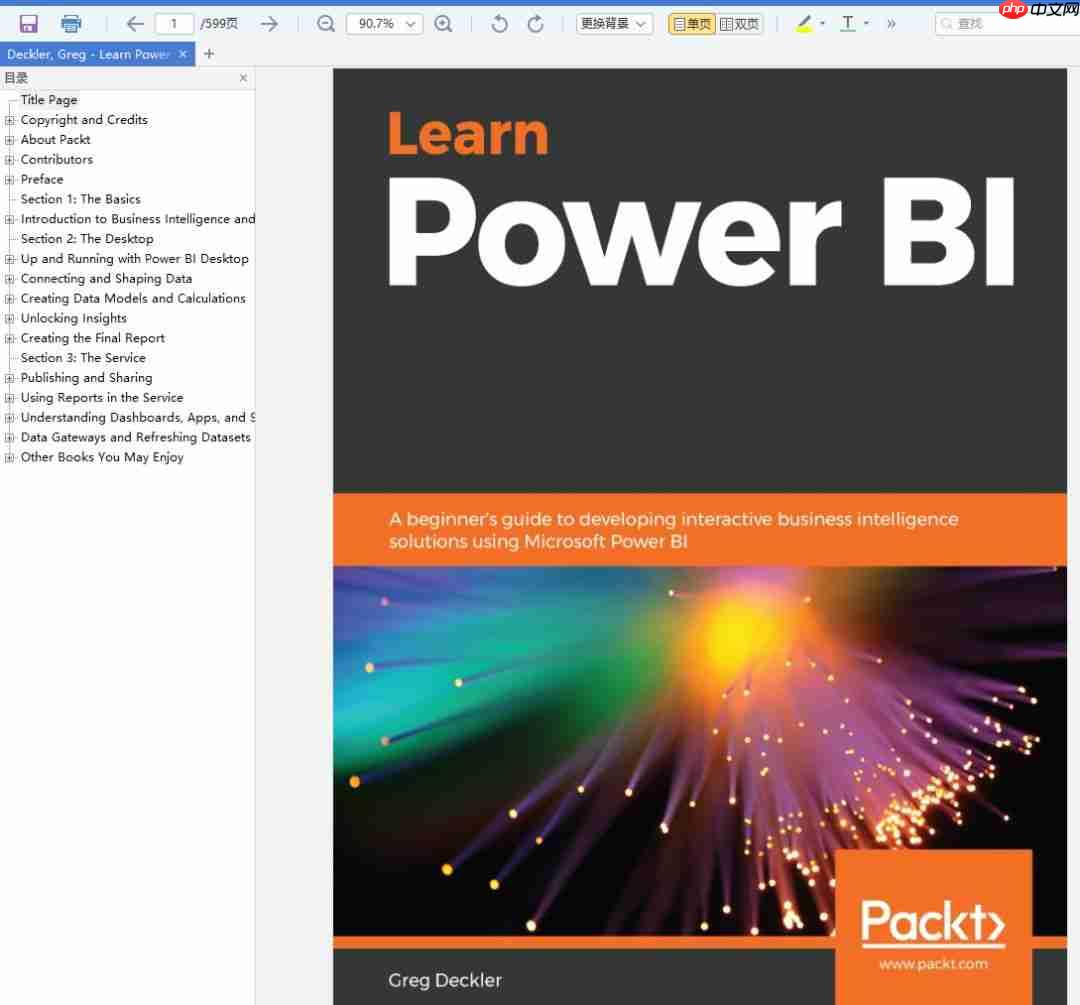The image size is (1080, 1005).
Task: Switch to the Deckler, Greg tab
Action: (x=90, y=54)
